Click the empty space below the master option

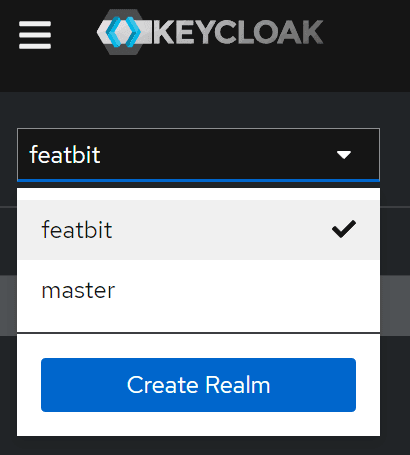tap(198, 326)
